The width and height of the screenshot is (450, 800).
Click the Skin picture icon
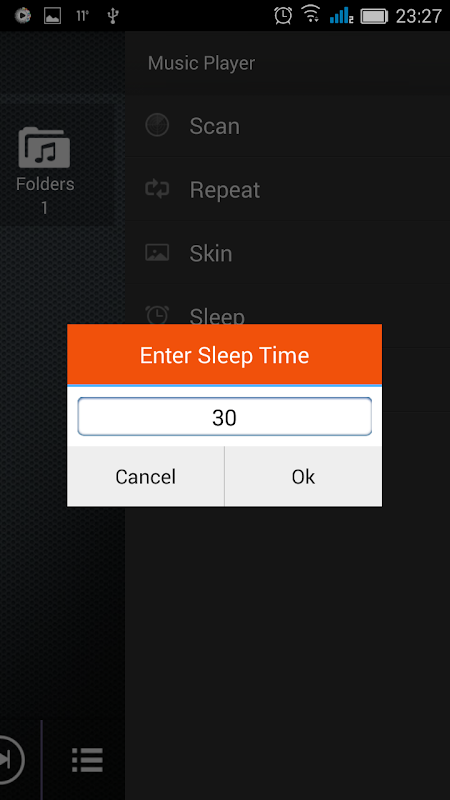(x=157, y=253)
